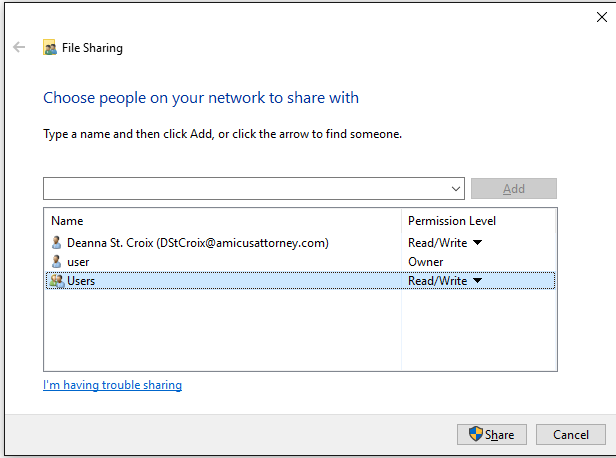Select the Users row name text
Image resolution: width=616 pixels, height=458 pixels.
(81, 281)
